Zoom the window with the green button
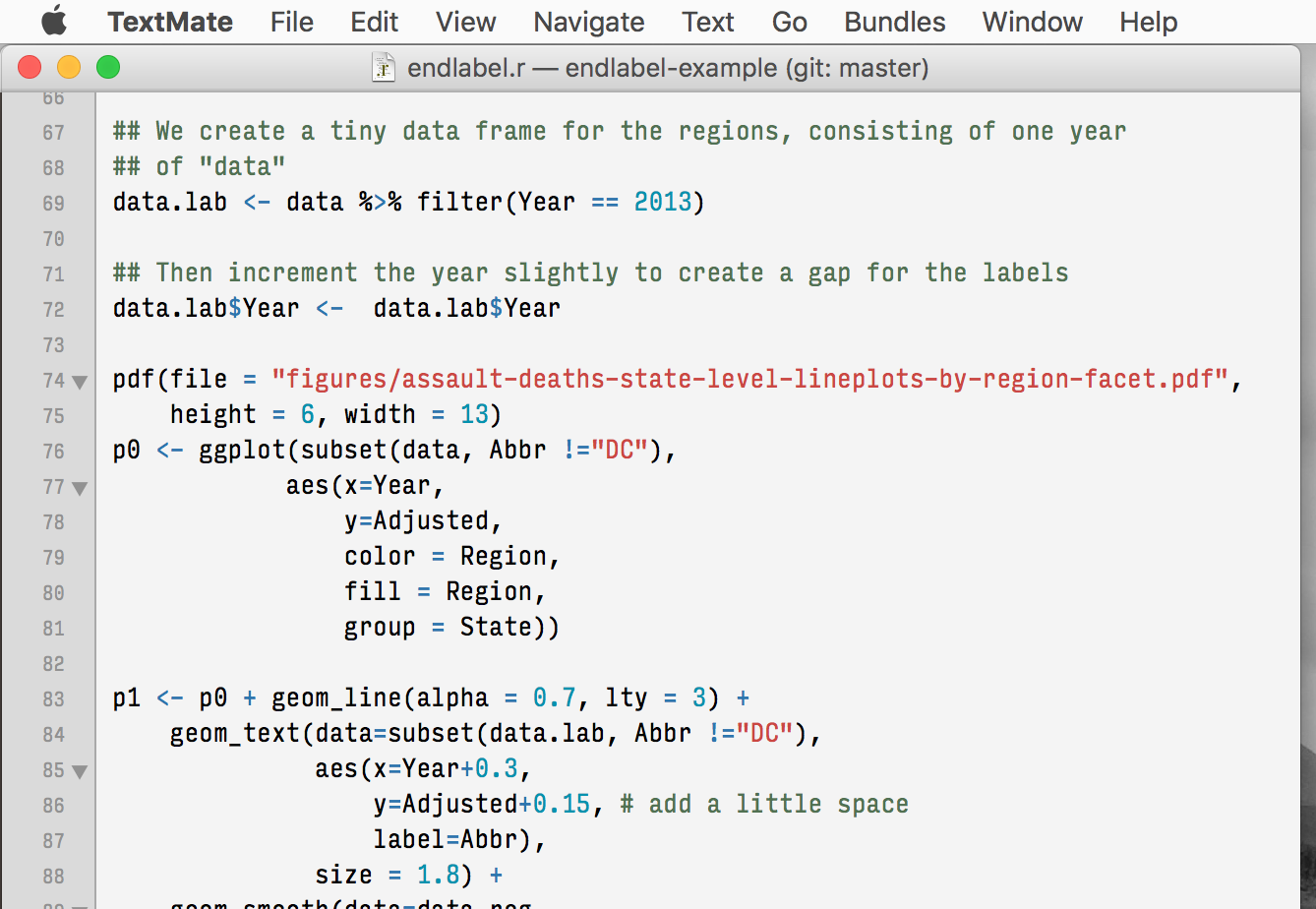This screenshot has height=909, width=1316. pos(108,68)
